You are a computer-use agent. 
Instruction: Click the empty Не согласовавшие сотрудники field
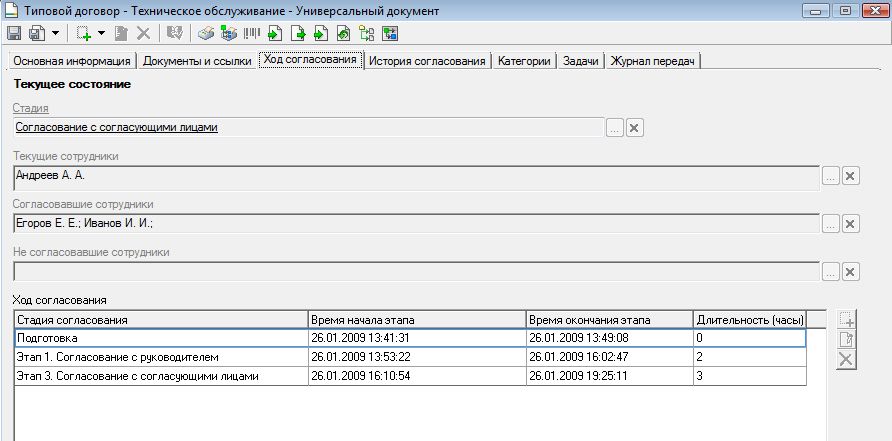click(416, 271)
